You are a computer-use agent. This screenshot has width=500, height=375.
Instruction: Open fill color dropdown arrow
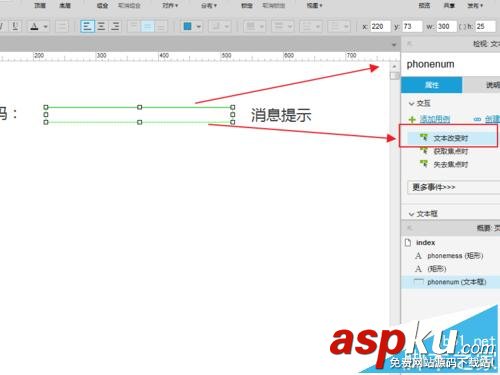coord(198,27)
